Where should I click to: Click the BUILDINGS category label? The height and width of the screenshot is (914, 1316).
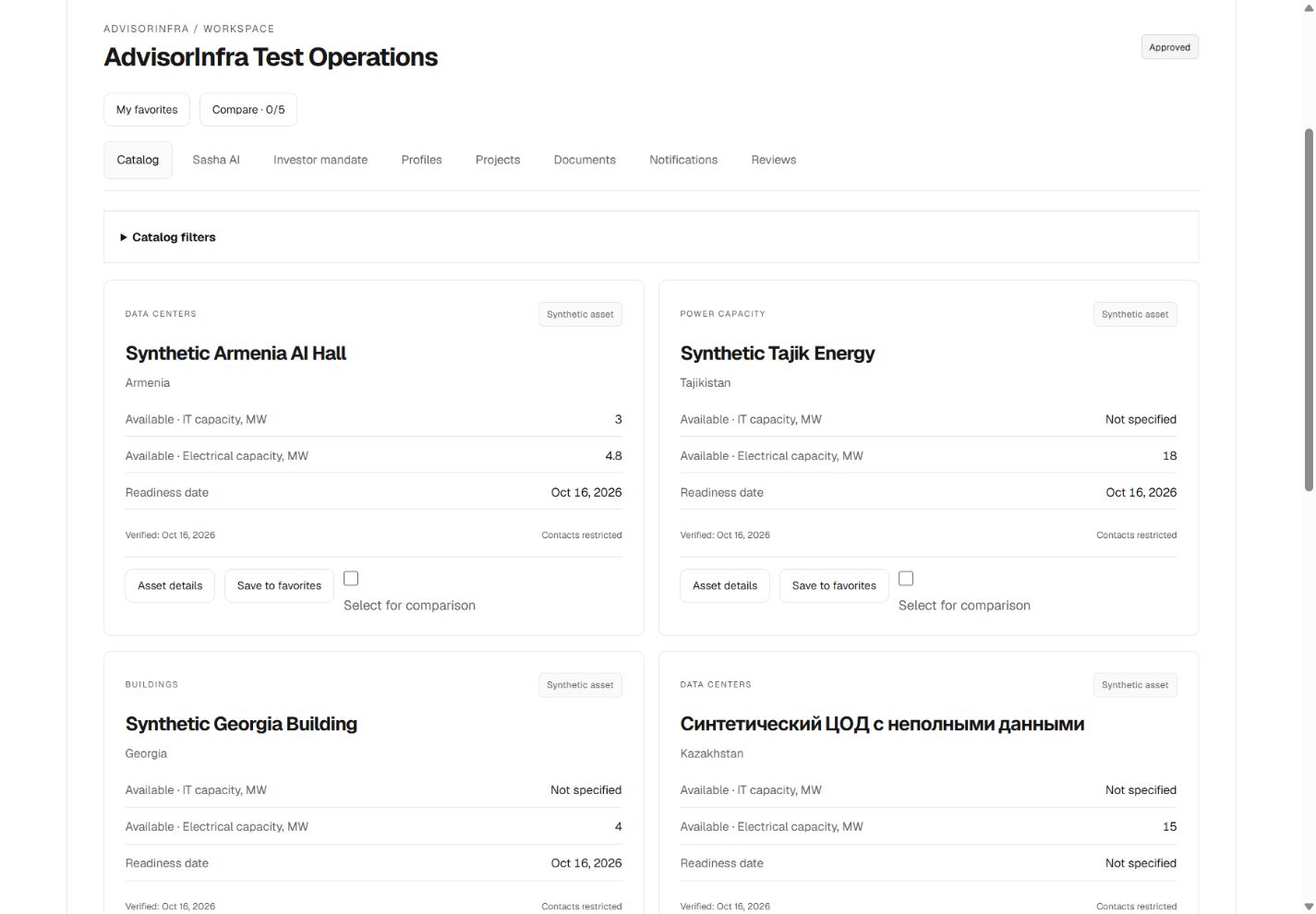(x=151, y=685)
